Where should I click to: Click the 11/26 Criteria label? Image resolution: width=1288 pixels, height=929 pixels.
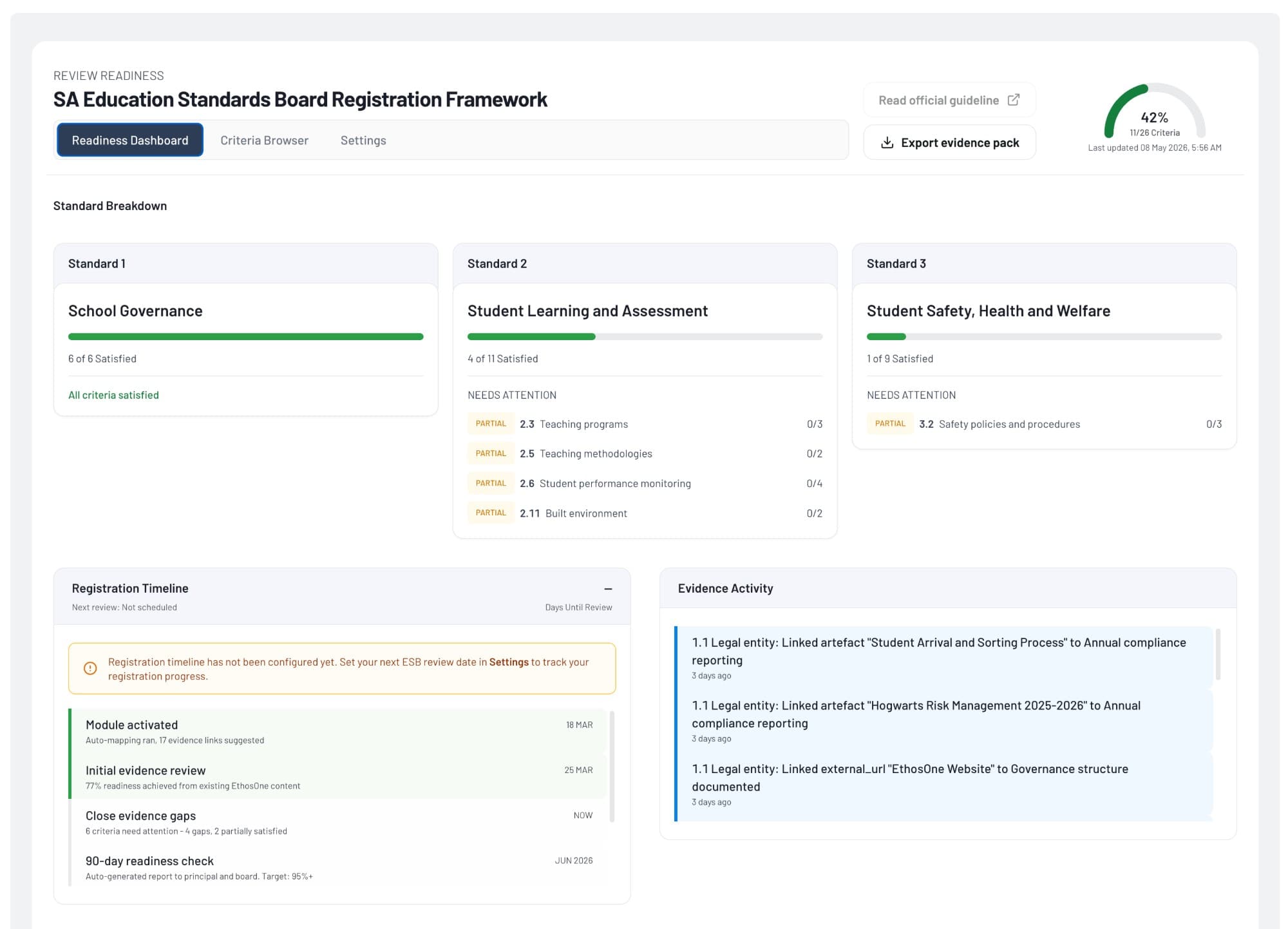tap(1155, 133)
